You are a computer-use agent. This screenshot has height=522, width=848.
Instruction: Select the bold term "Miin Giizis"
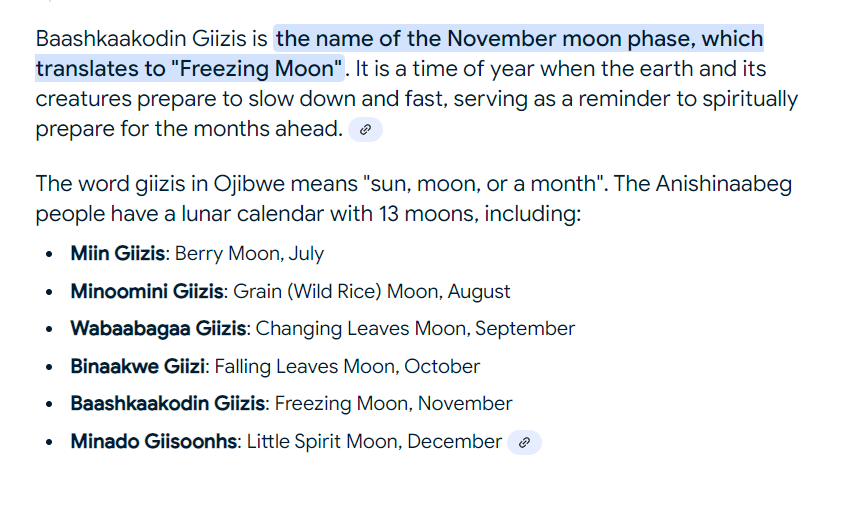pyautogui.click(x=117, y=253)
